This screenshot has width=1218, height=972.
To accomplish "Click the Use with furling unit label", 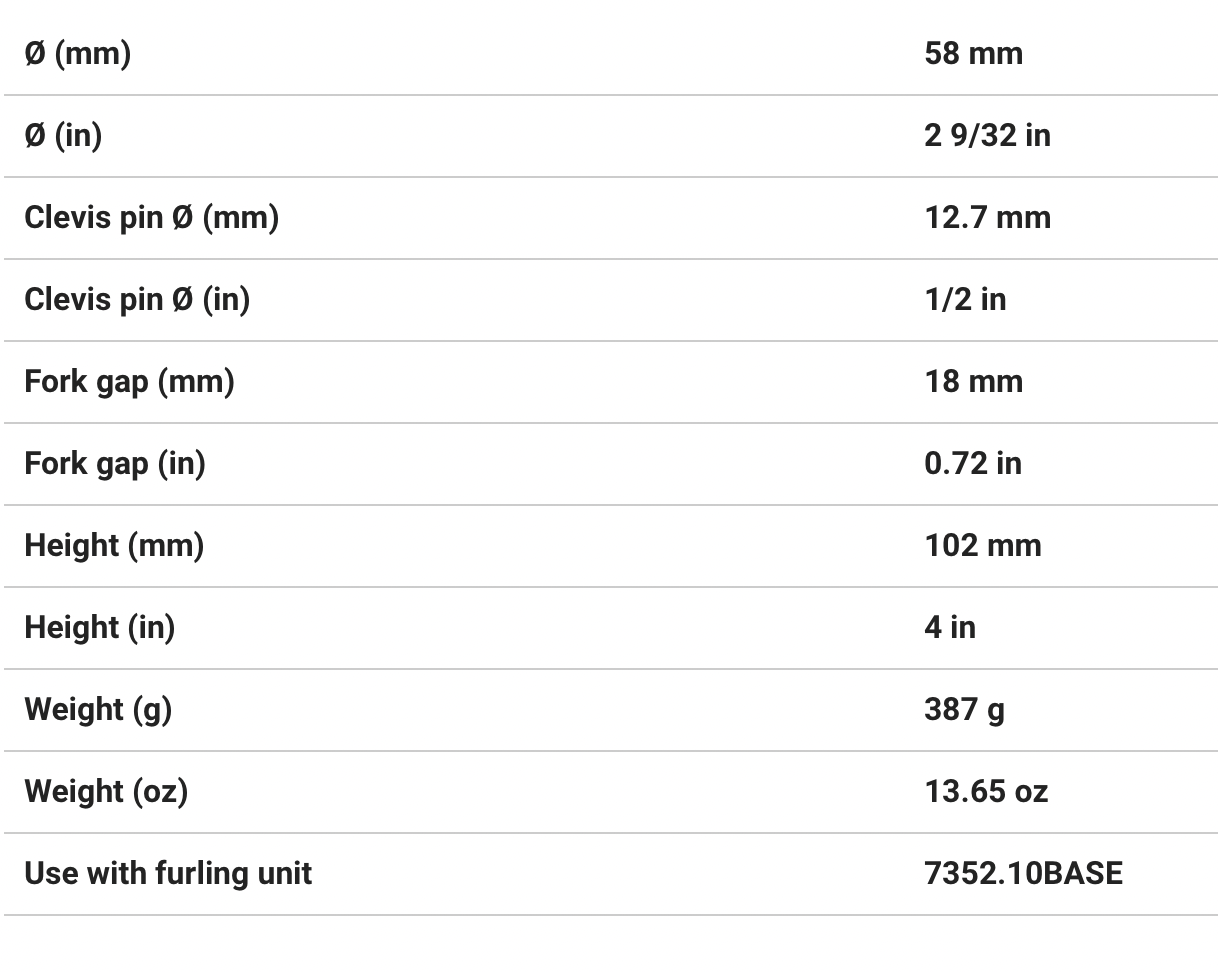I will pos(168,873).
